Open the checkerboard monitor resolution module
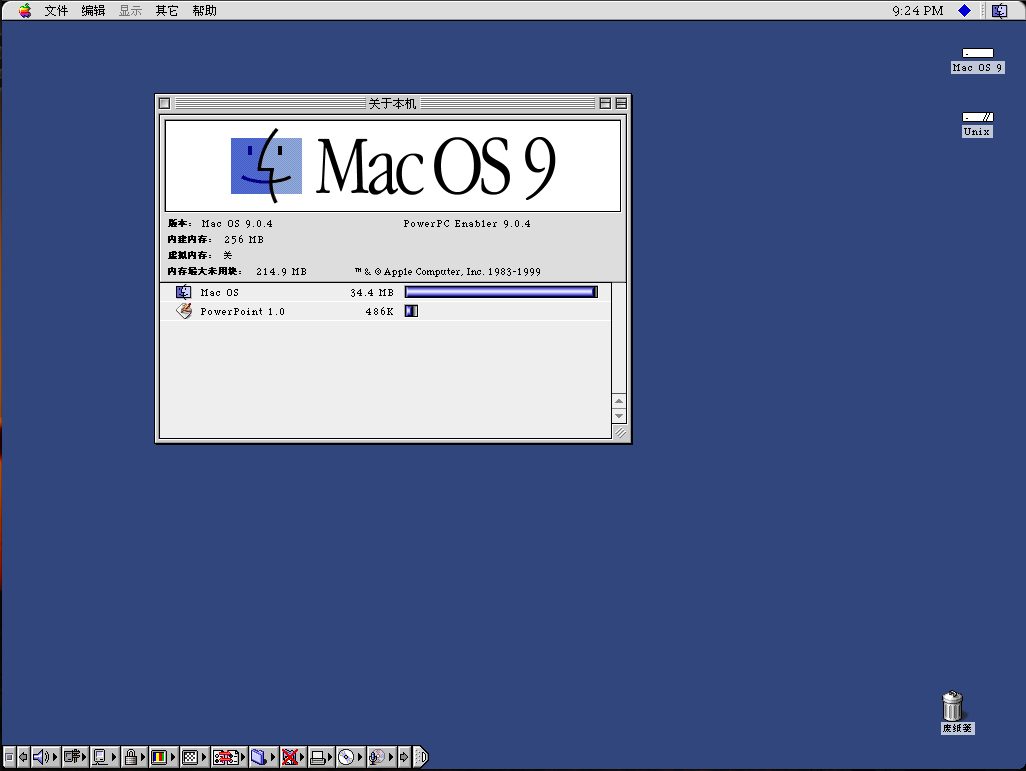Screen dimensions: 1026x771 pyautogui.click(x=194, y=757)
